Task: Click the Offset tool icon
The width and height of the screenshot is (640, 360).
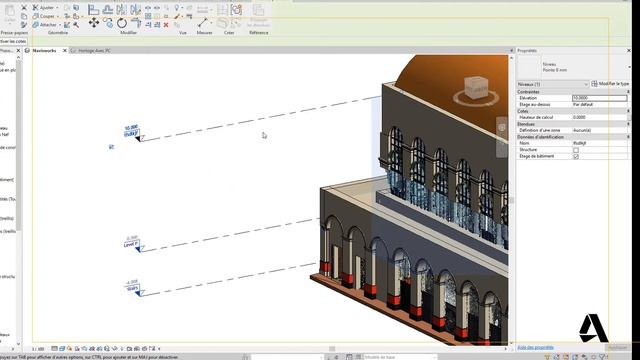Action: [108, 9]
